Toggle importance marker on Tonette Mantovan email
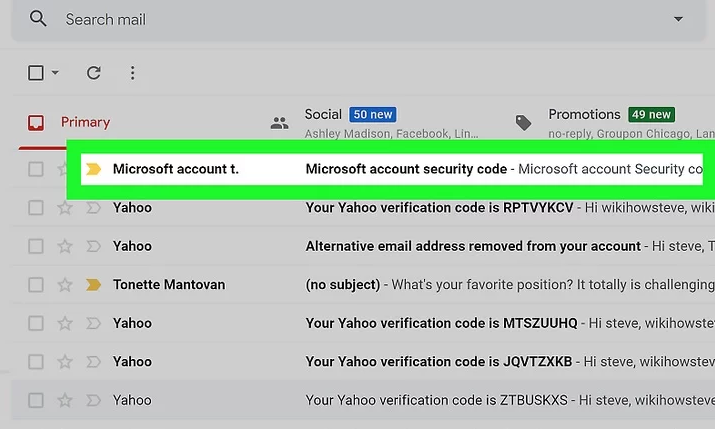Screen dimensions: 715x429 click(93, 285)
